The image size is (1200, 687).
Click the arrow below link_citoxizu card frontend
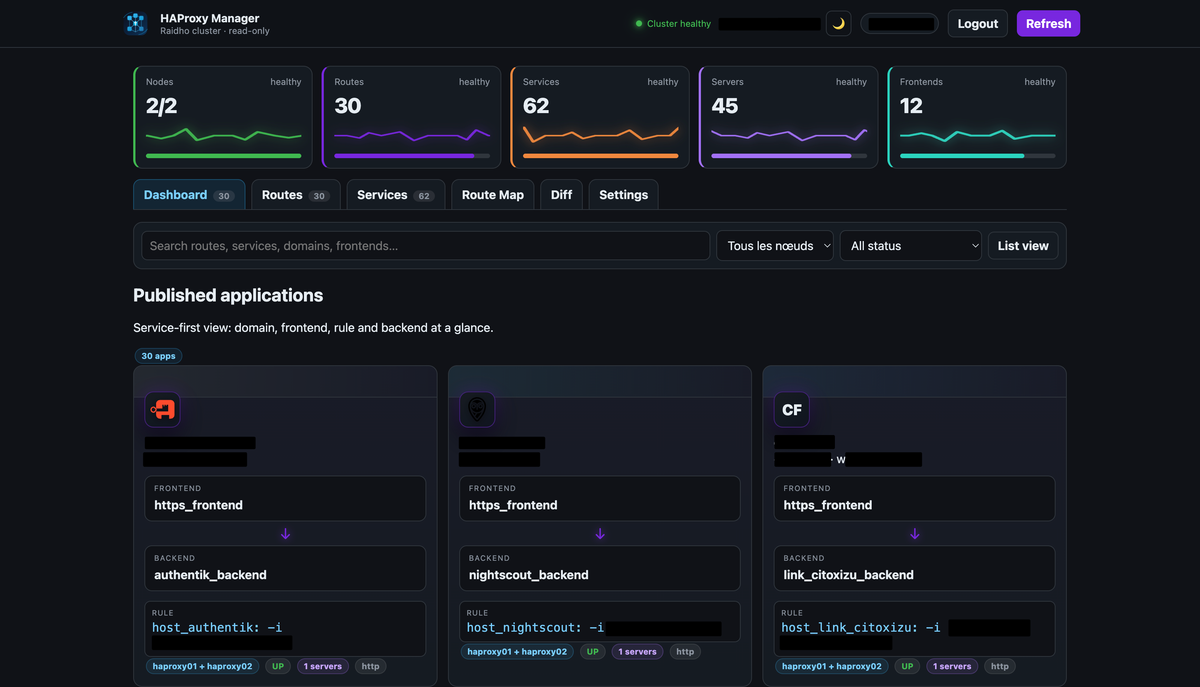[915, 534]
